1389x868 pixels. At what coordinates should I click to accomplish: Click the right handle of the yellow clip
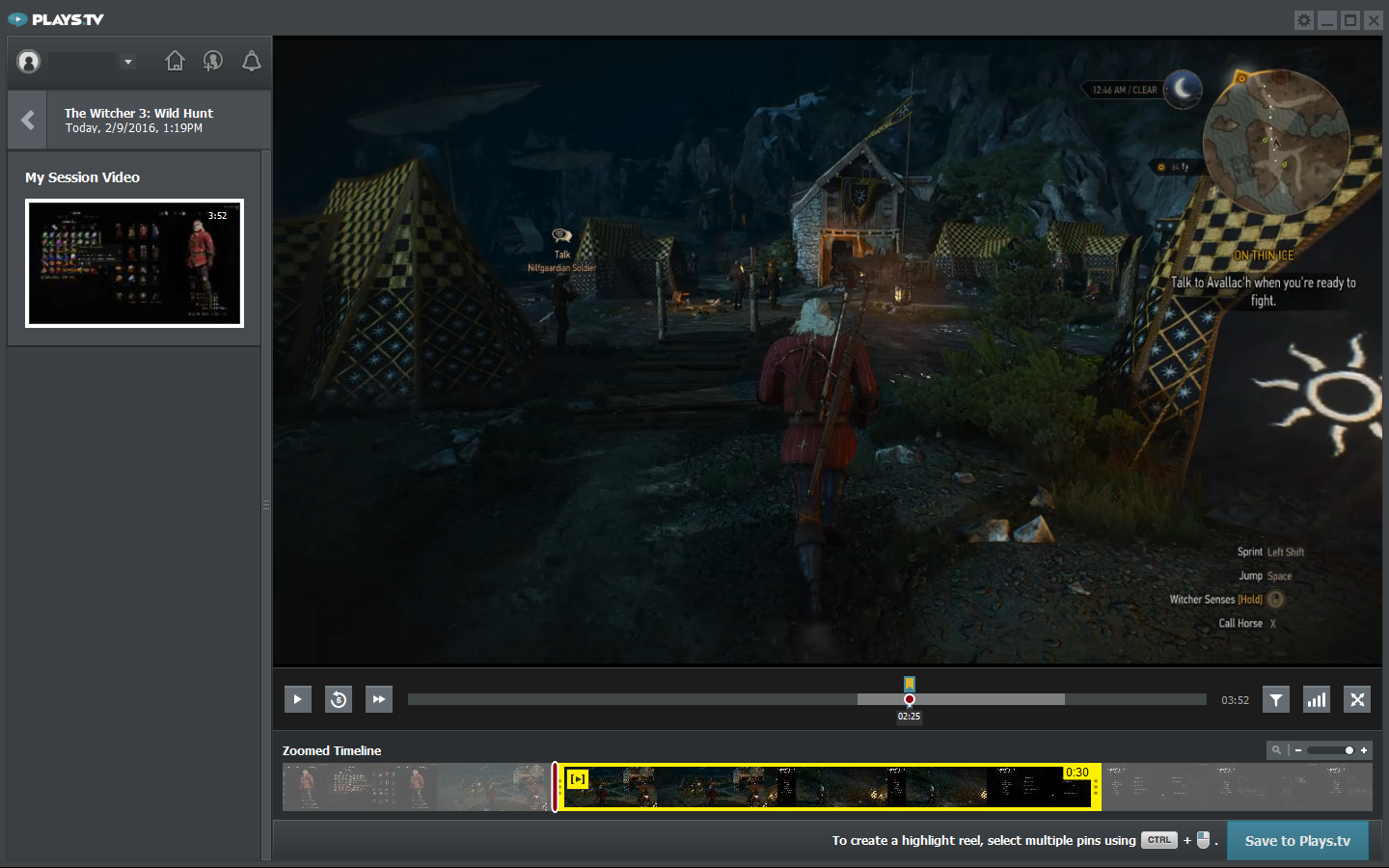click(x=1097, y=787)
